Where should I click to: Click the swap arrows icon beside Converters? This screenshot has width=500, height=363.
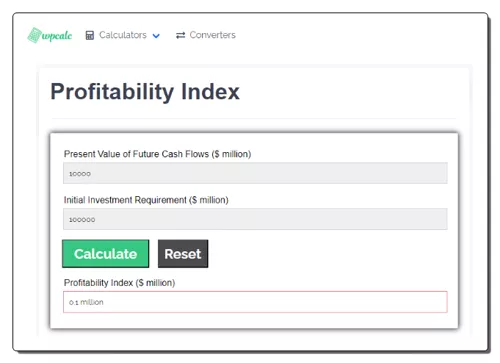(x=180, y=35)
